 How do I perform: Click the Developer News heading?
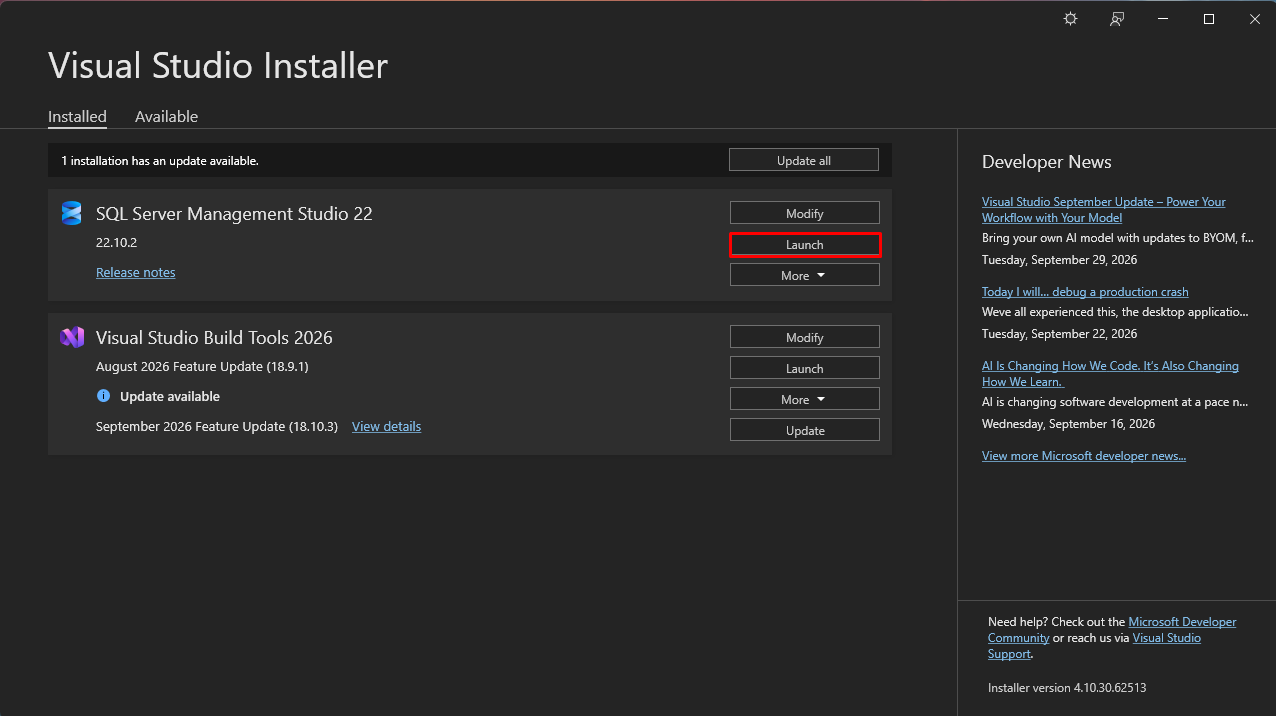tap(1047, 162)
